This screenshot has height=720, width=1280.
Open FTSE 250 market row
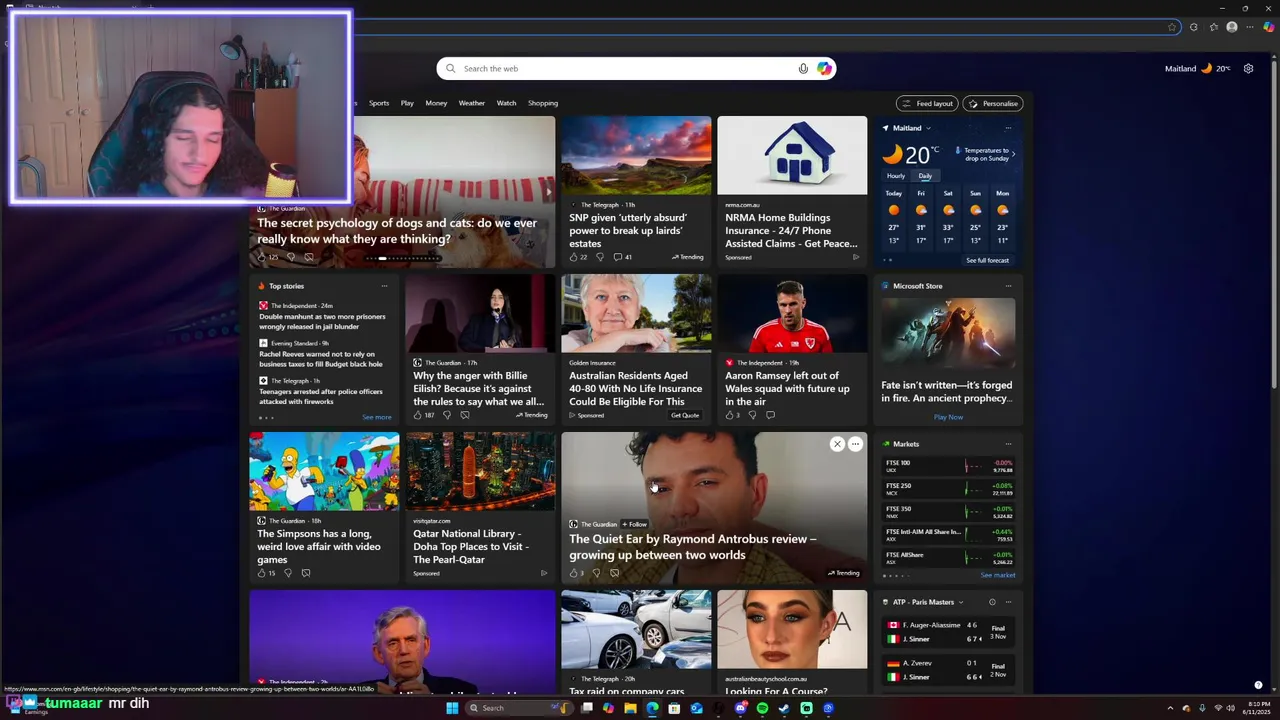(948, 489)
